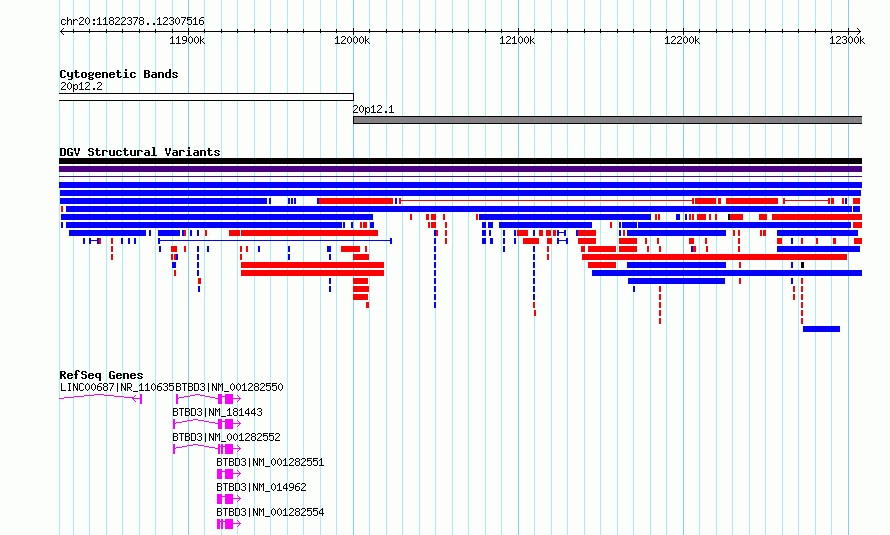The width and height of the screenshot is (890, 535).
Task: Click the BTBD3|NM_001282554 transcript label
Action: click(x=270, y=512)
